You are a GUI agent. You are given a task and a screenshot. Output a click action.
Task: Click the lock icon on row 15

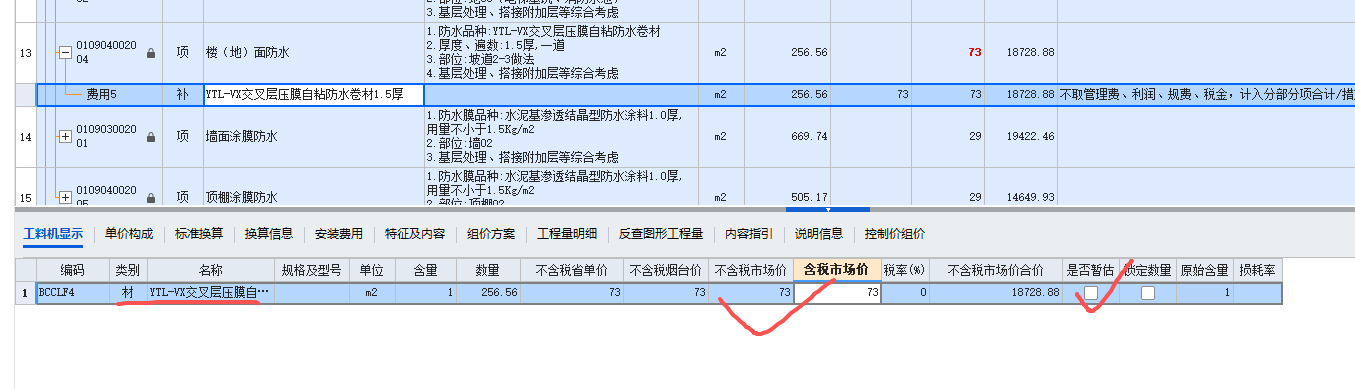[151, 197]
